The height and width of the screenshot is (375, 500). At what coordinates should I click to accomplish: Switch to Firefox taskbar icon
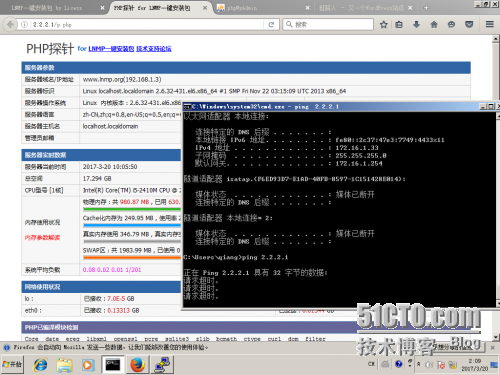[137, 365]
